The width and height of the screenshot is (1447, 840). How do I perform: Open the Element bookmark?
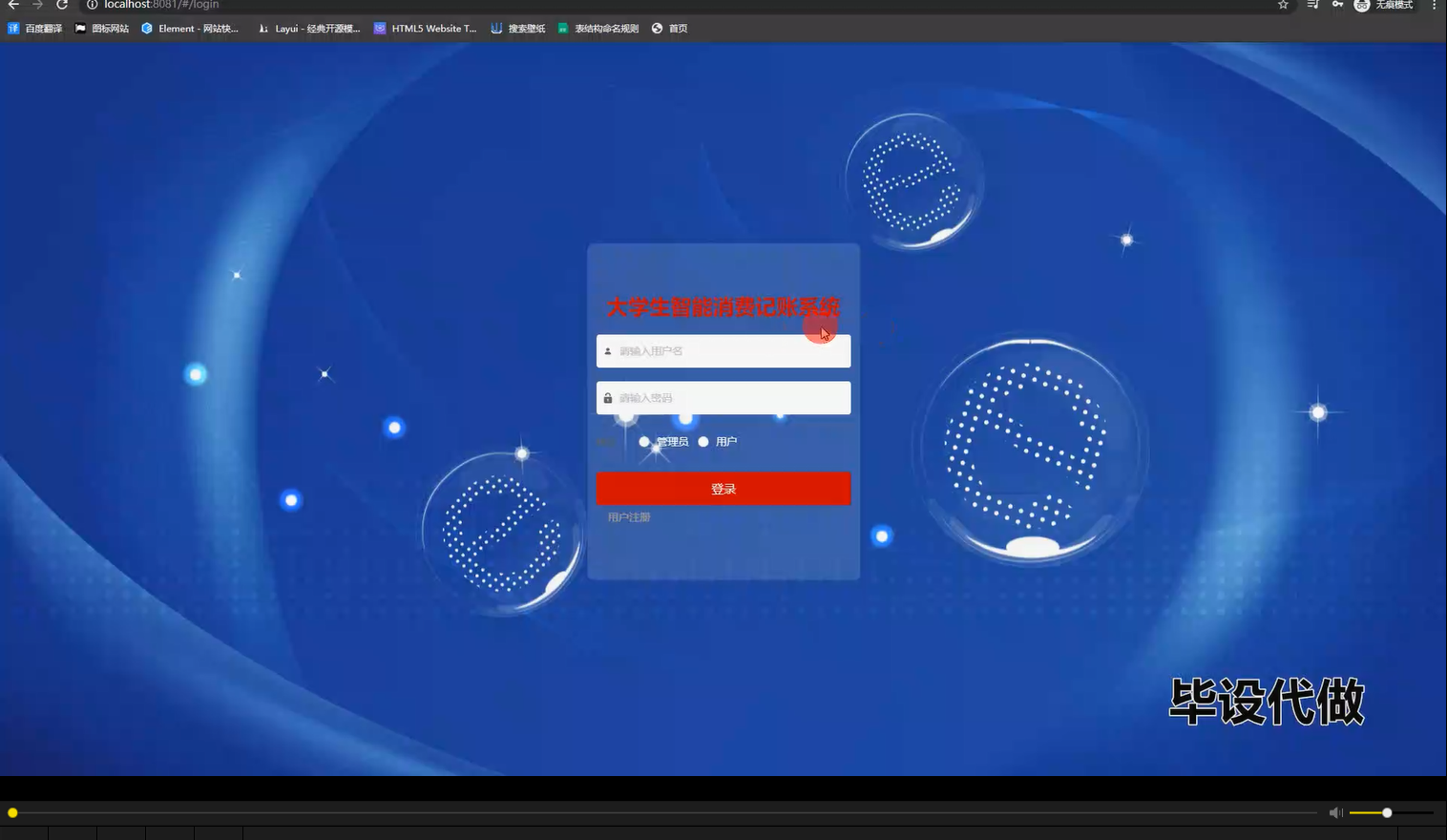pyautogui.click(x=190, y=29)
